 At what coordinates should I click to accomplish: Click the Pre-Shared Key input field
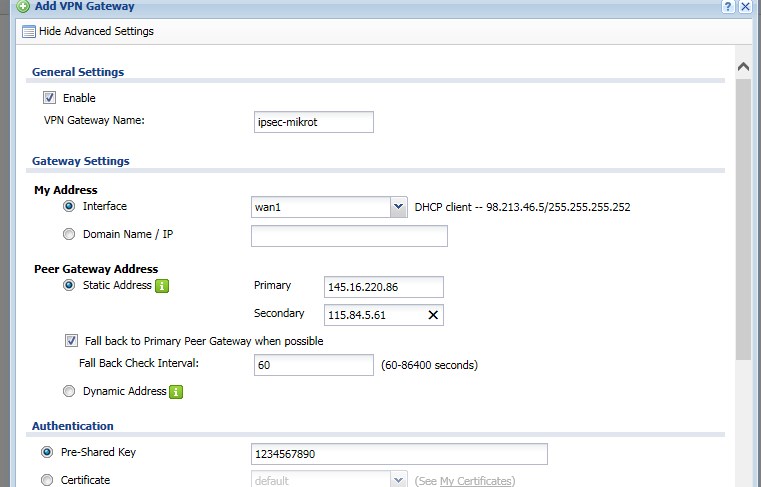click(x=399, y=454)
